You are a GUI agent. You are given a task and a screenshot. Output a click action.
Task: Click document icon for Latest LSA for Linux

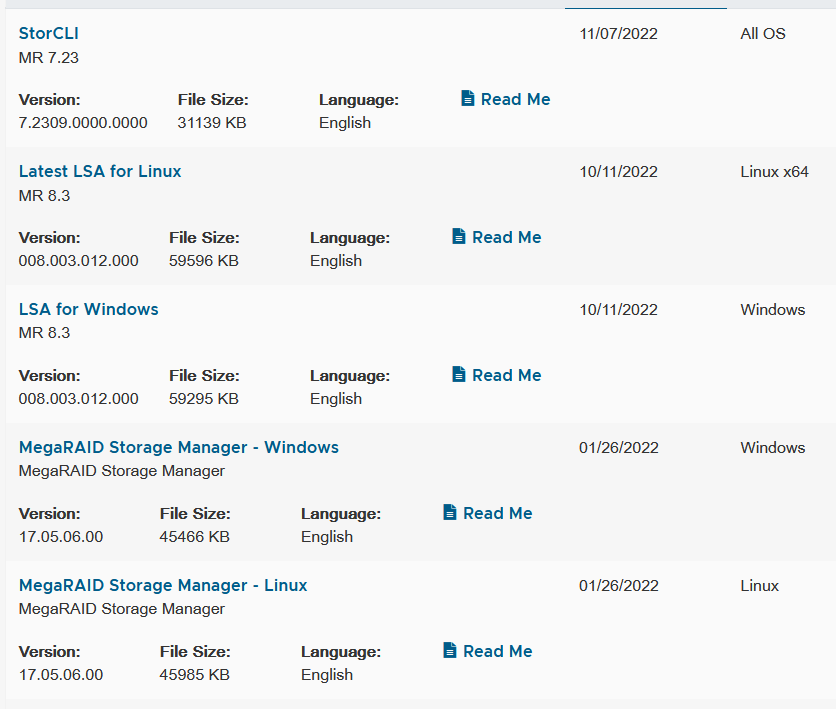pos(459,236)
